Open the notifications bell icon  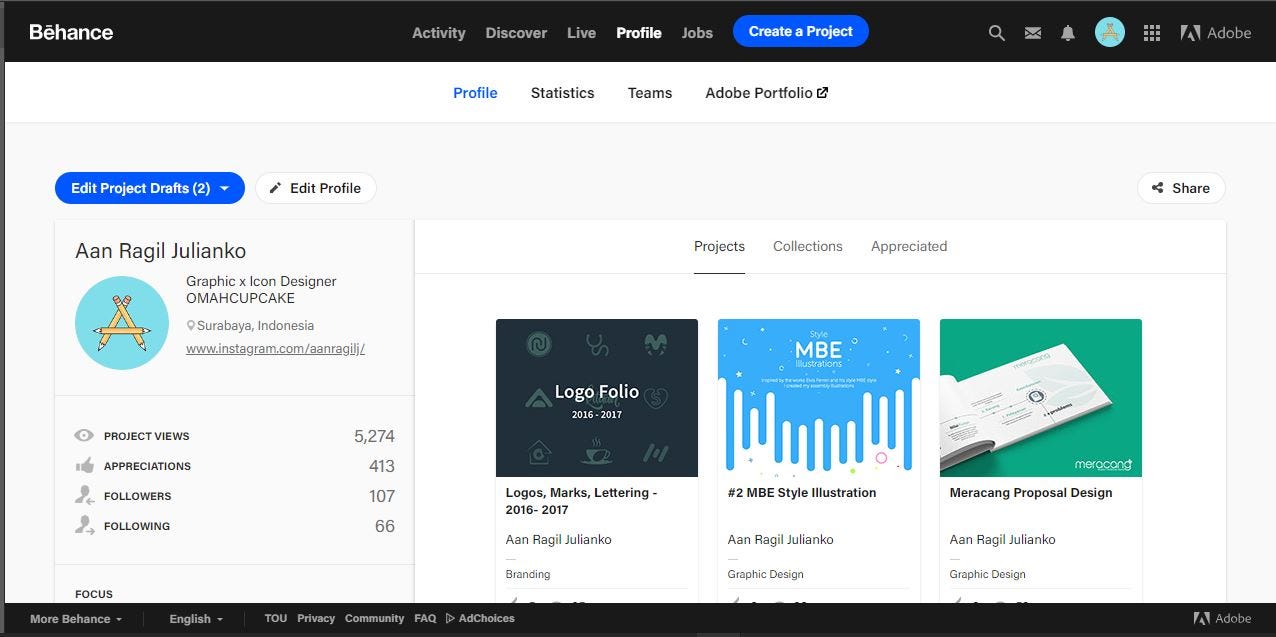click(1068, 33)
